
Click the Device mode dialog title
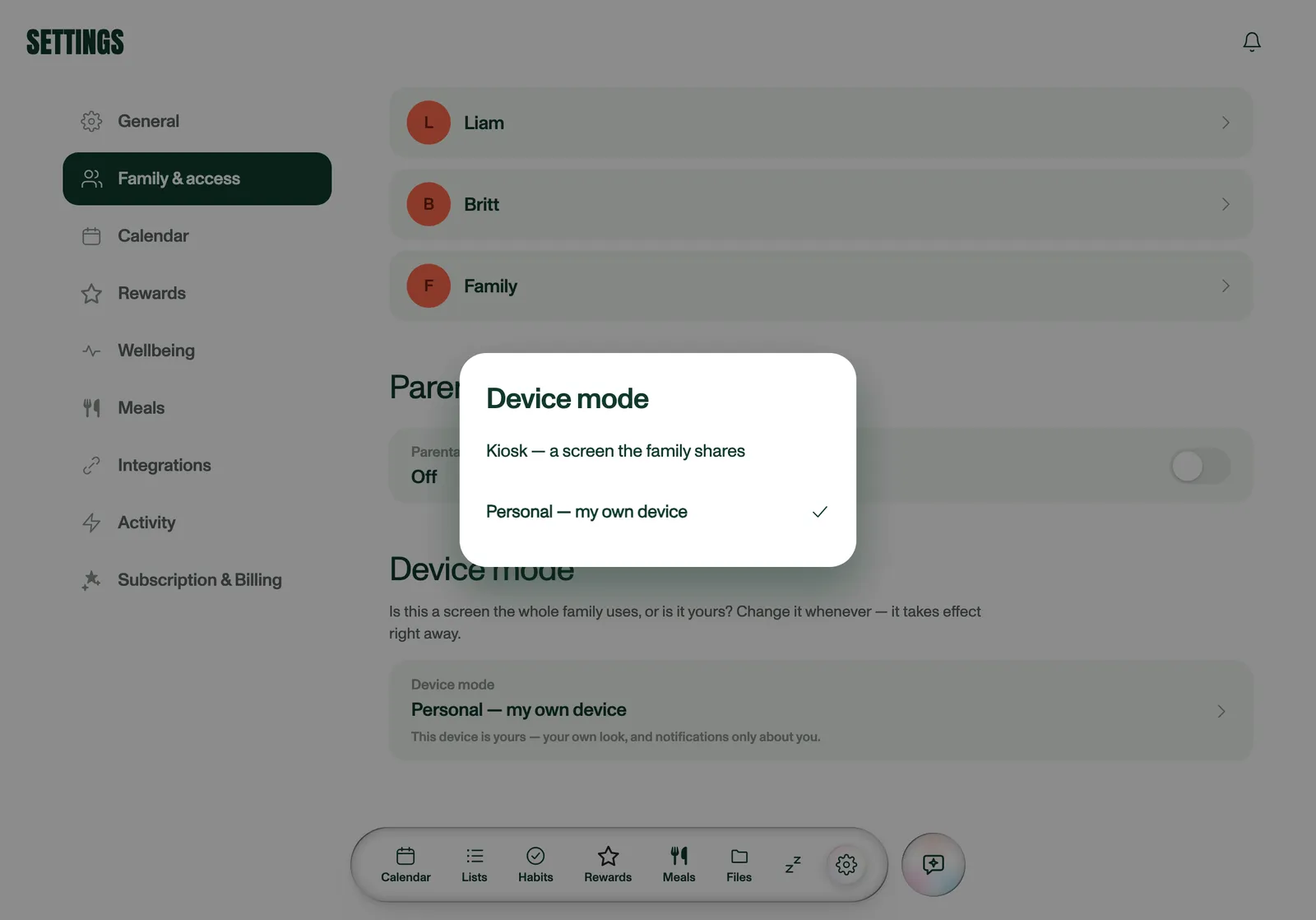coord(568,399)
